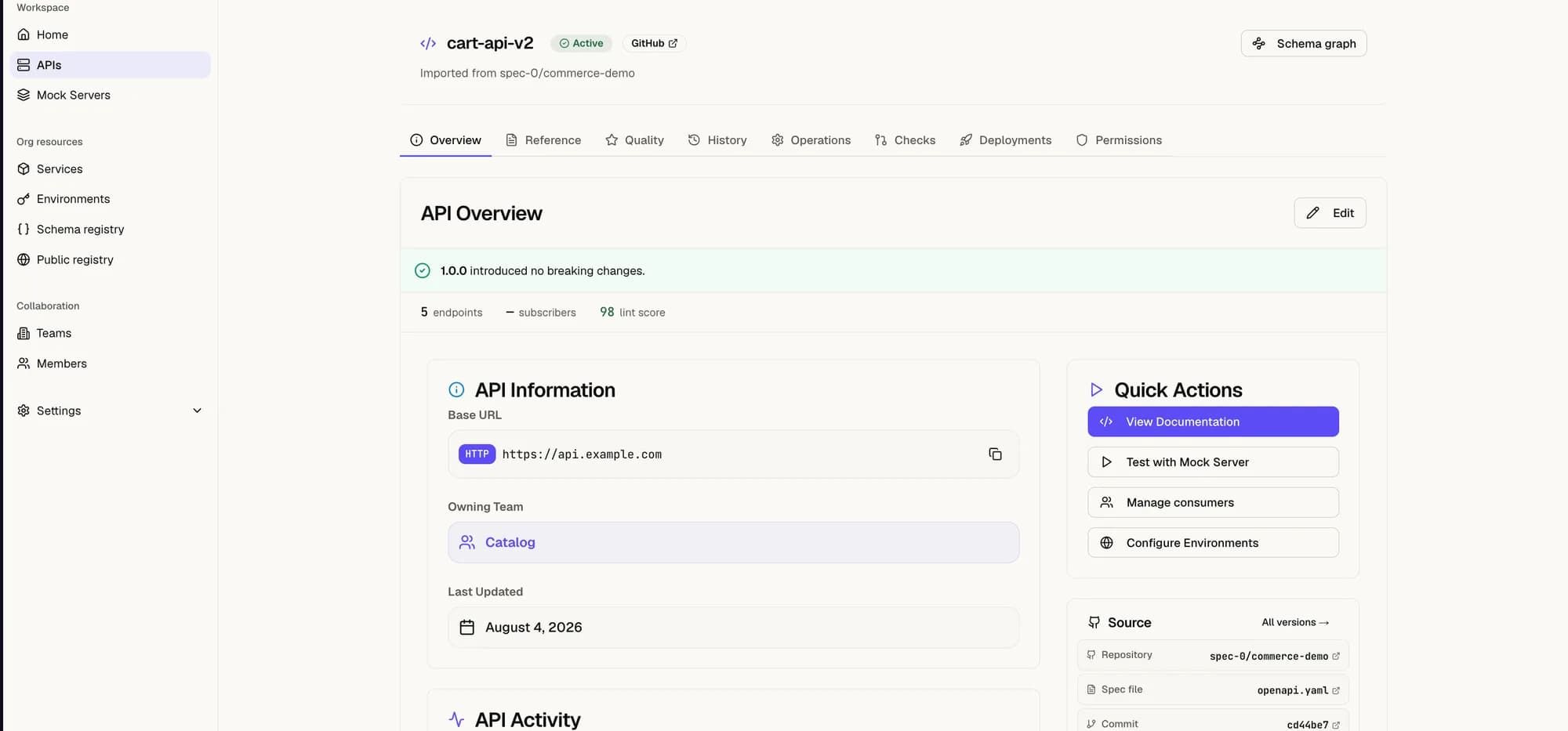Click the subscribers count stat
Viewport: 1568px width, 731px height.
tap(541, 312)
